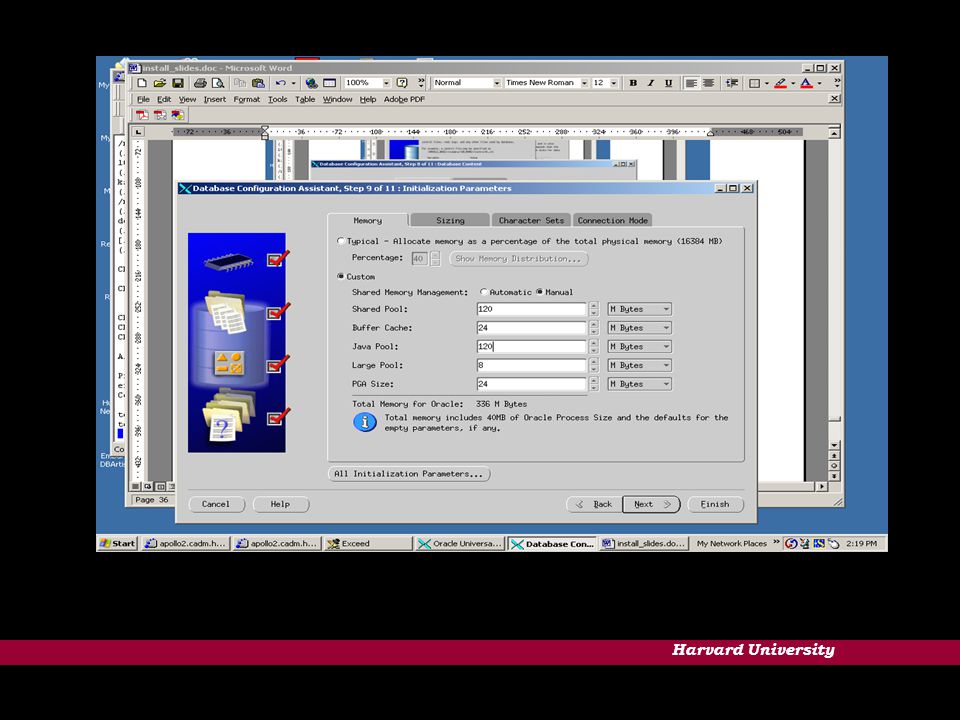Click the Save disk icon in Word

(178, 83)
